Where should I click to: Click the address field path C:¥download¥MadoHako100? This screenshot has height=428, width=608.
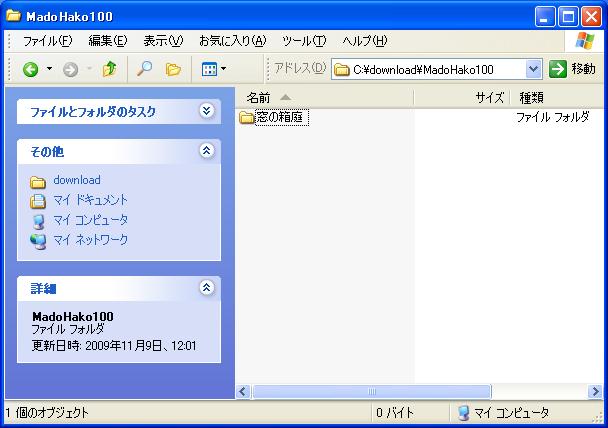pyautogui.click(x=423, y=70)
